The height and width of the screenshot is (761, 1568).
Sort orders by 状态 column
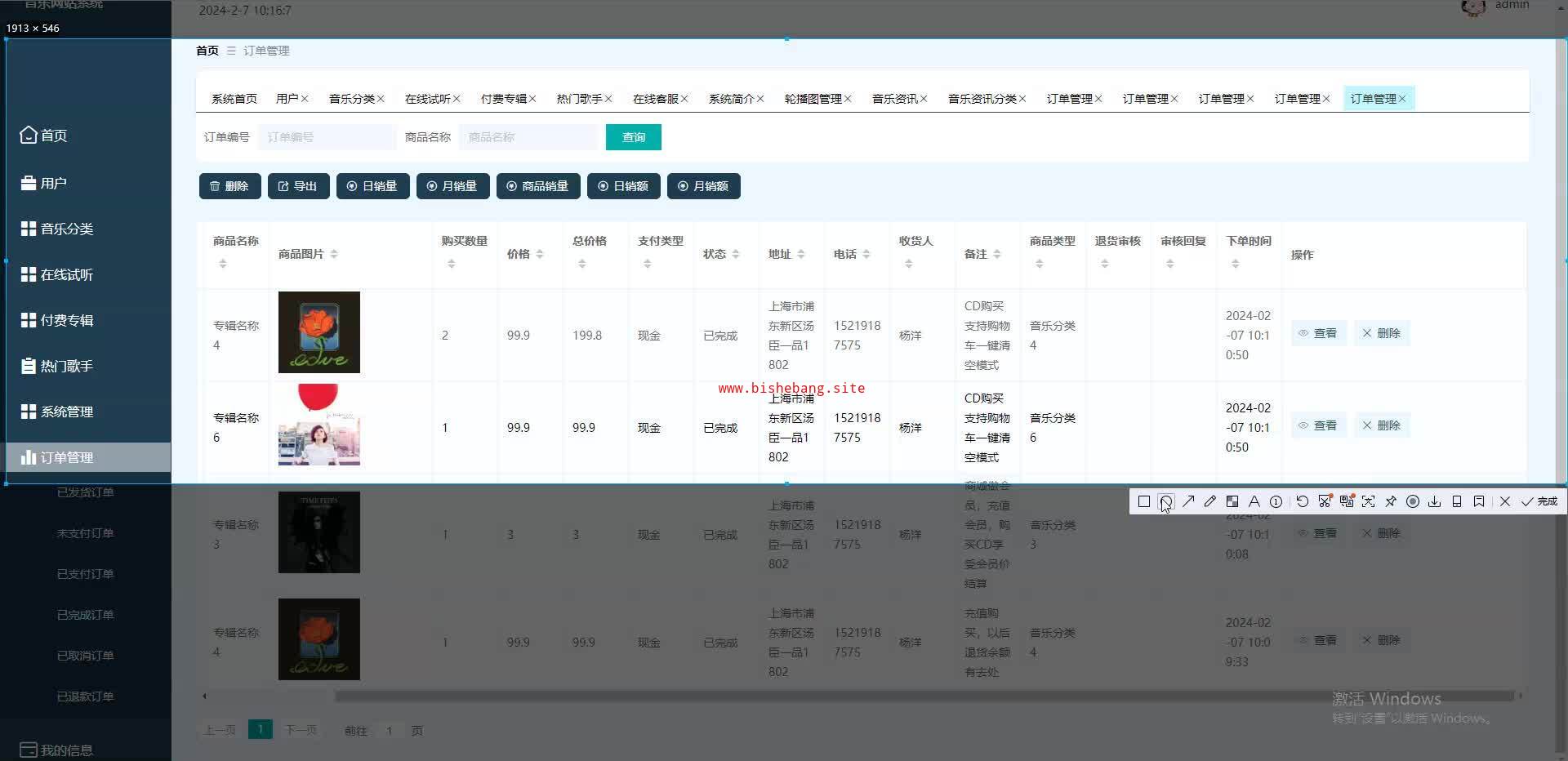click(x=735, y=255)
